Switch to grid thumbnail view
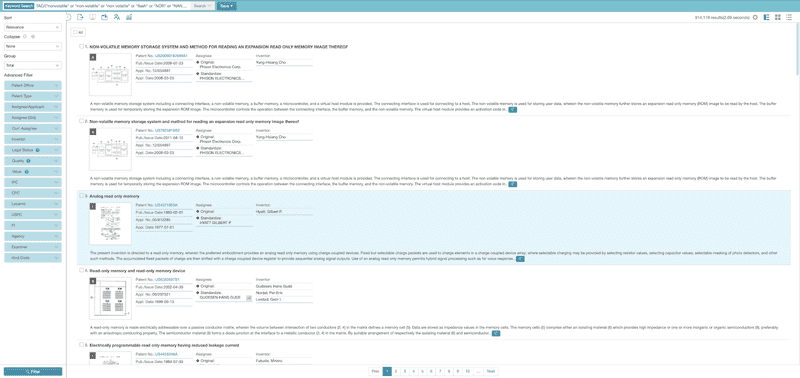 coord(778,17)
